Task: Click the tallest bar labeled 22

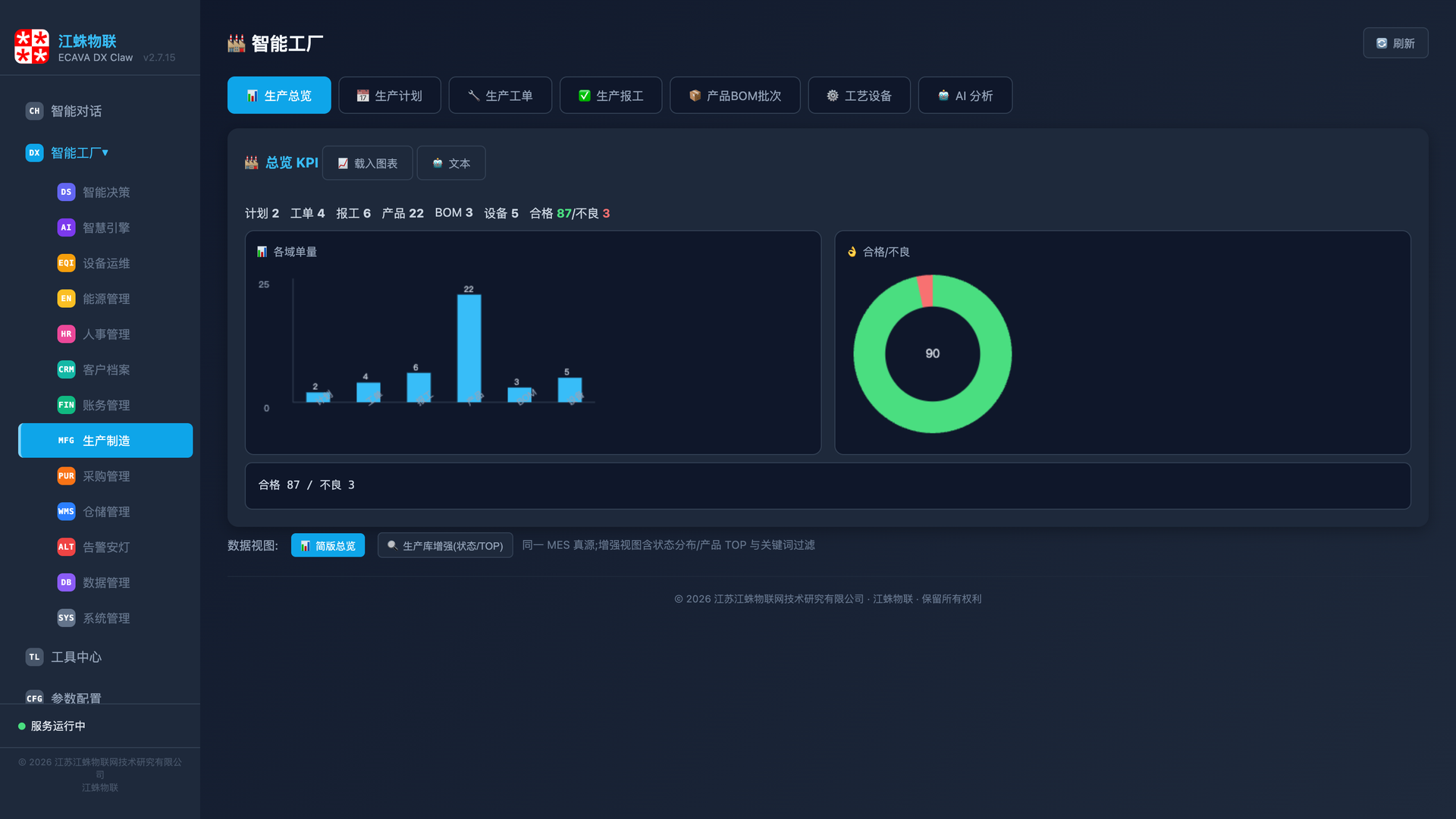Action: click(x=469, y=348)
